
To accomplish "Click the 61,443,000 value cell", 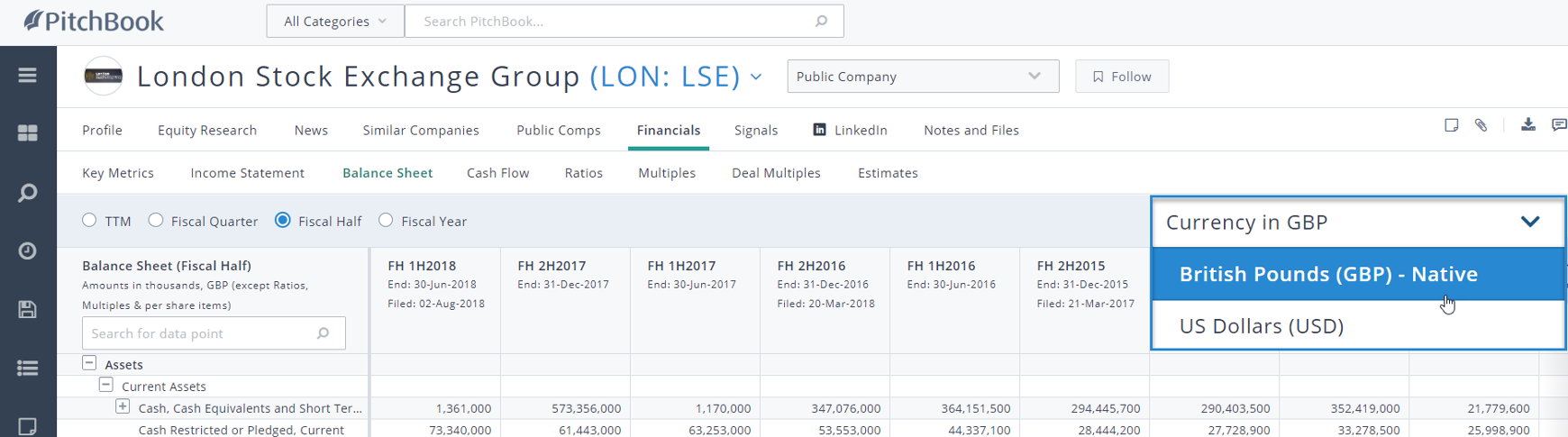I will click(589, 430).
